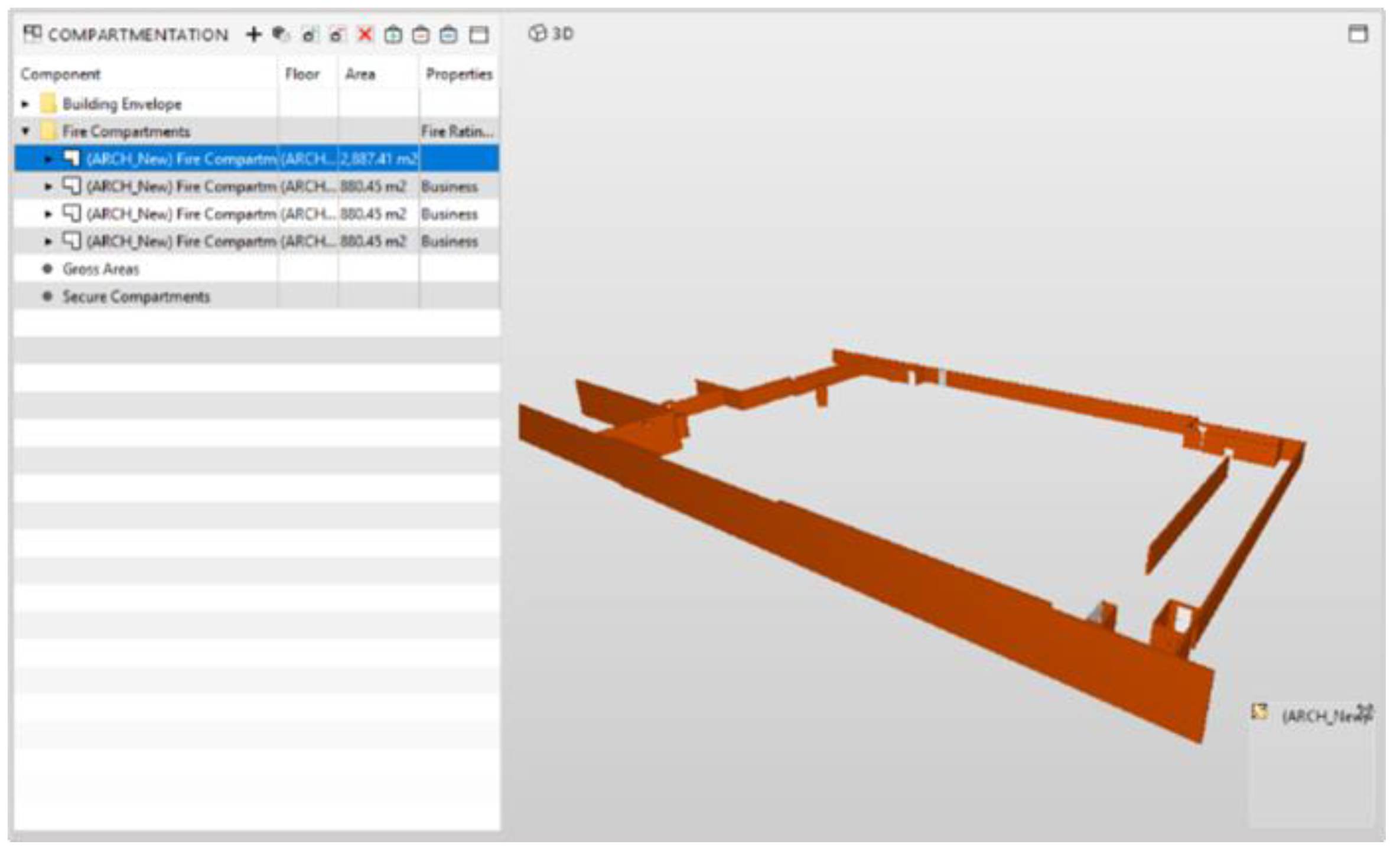
Task: Click the red clipboard icon in toolbar
Action: click(421, 35)
